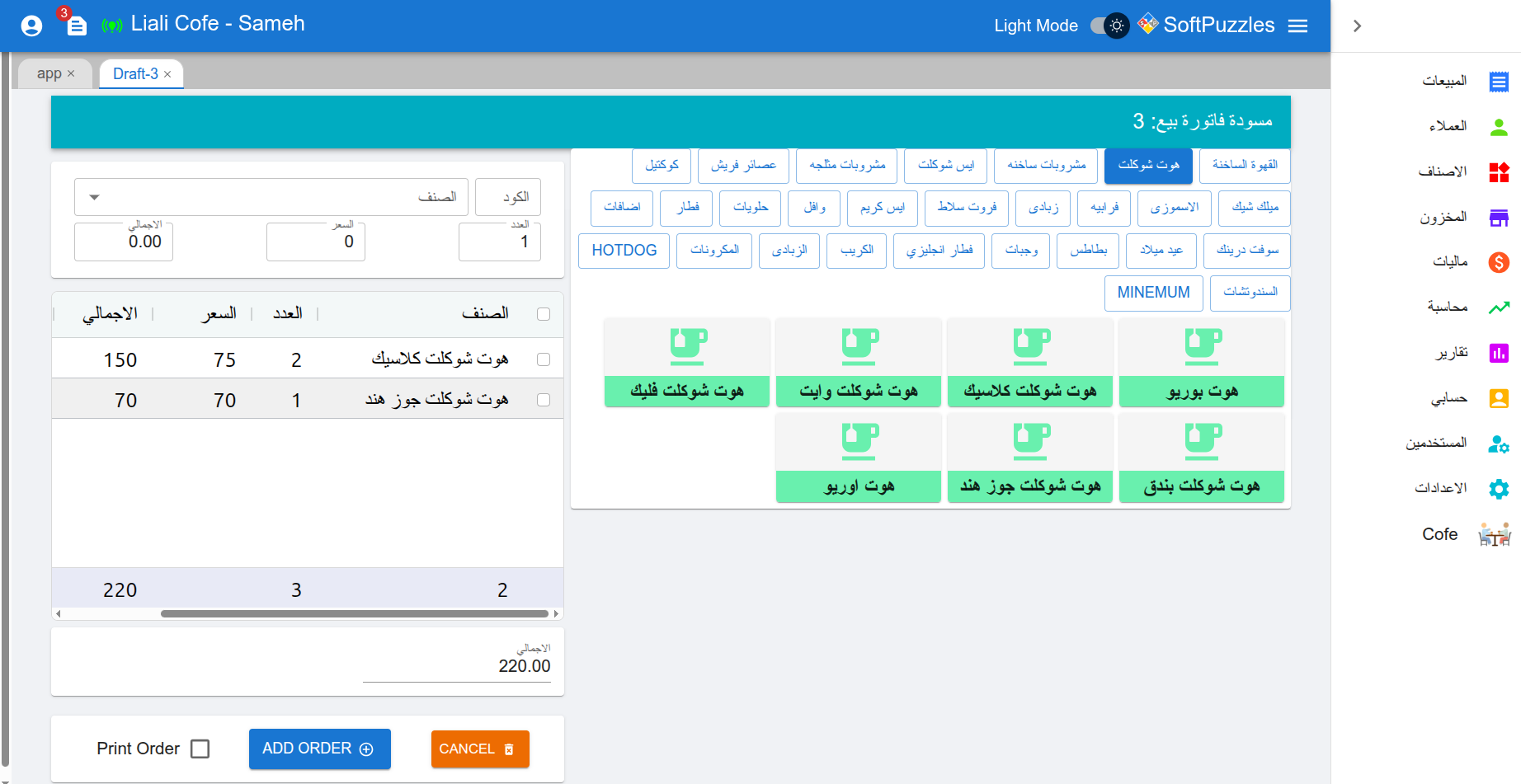The image size is (1521, 784).
Task: Close the Draft-3 tab
Action: coord(167,74)
